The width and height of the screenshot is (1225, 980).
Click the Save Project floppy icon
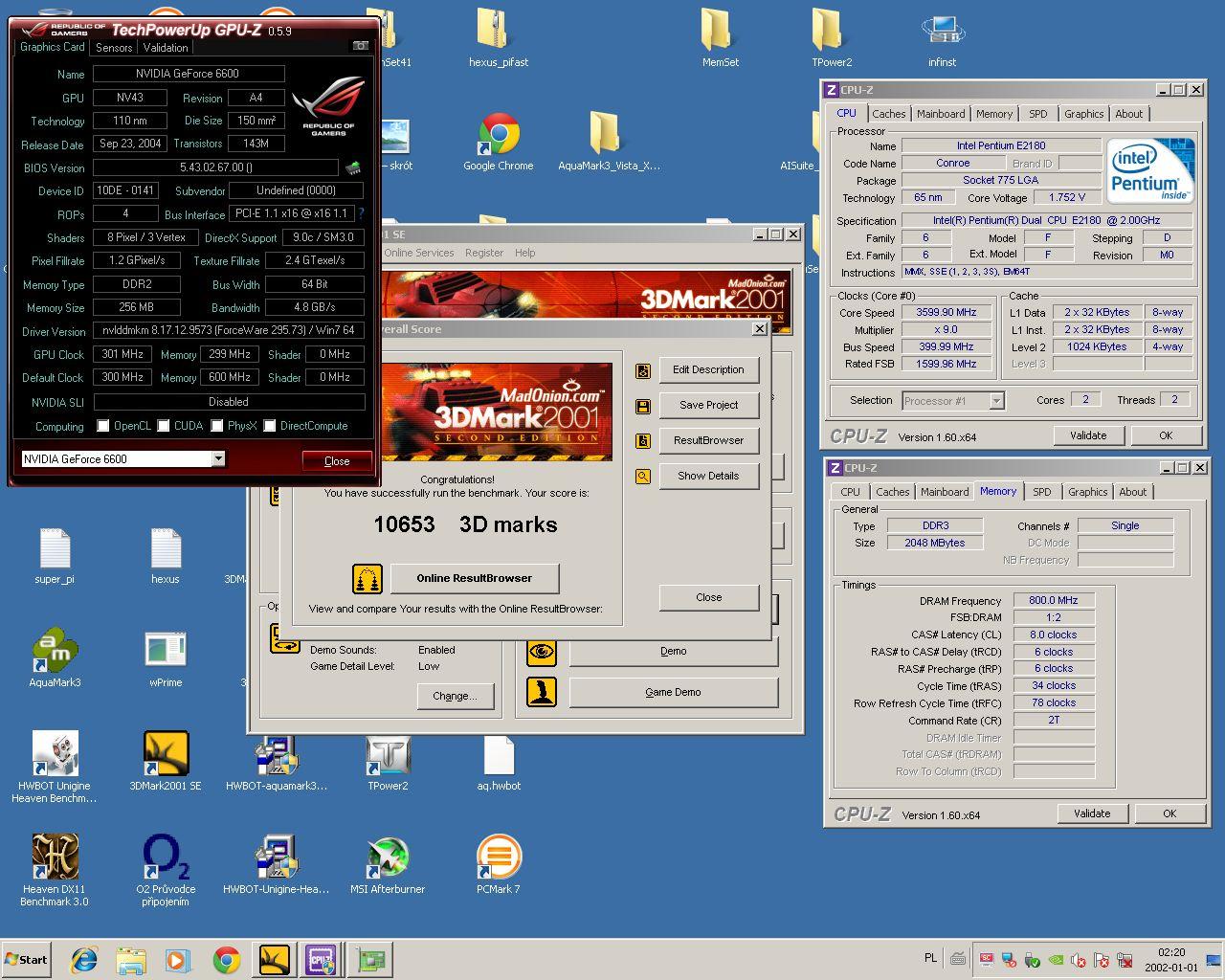[x=643, y=406]
